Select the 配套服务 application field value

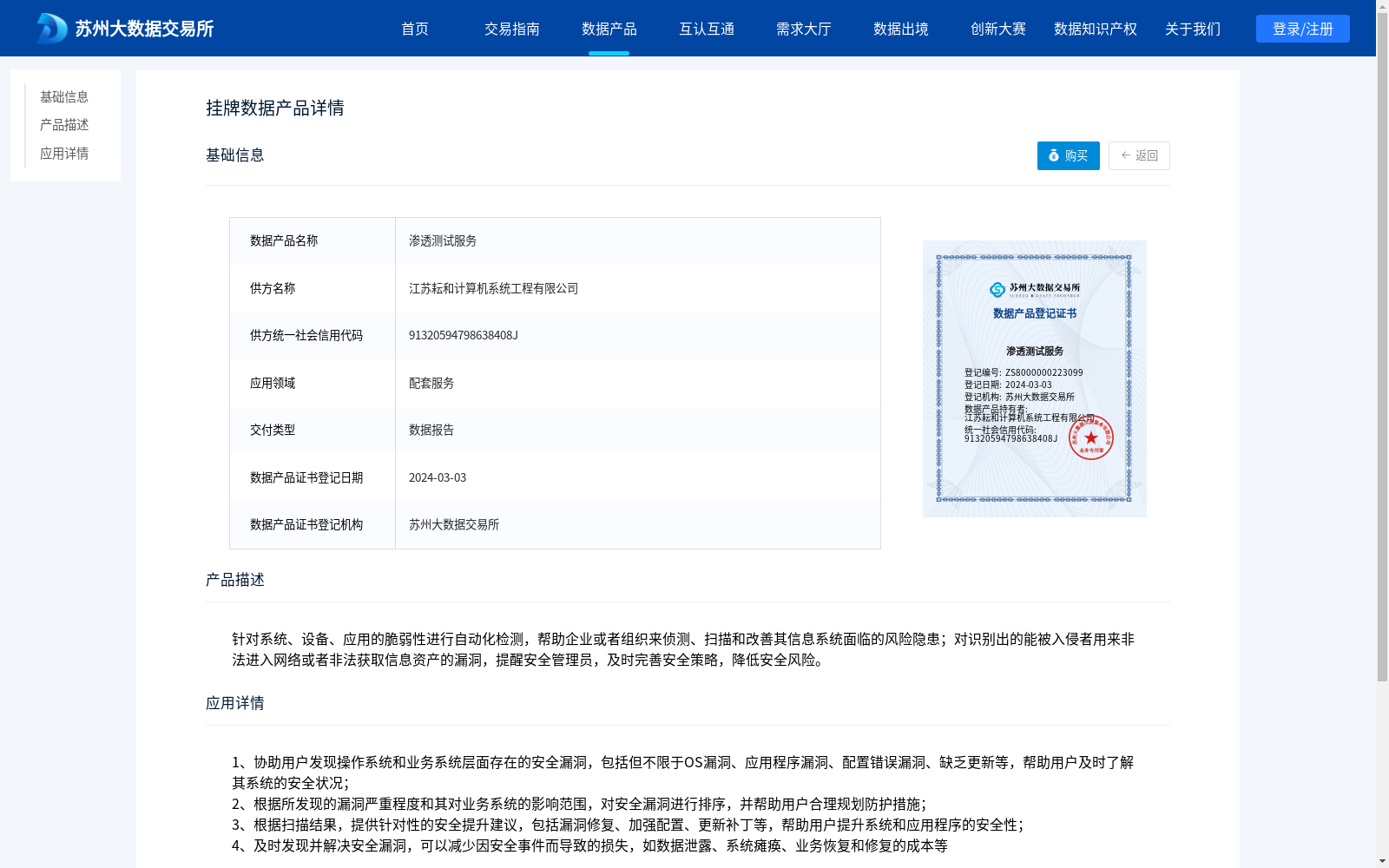pyautogui.click(x=431, y=383)
